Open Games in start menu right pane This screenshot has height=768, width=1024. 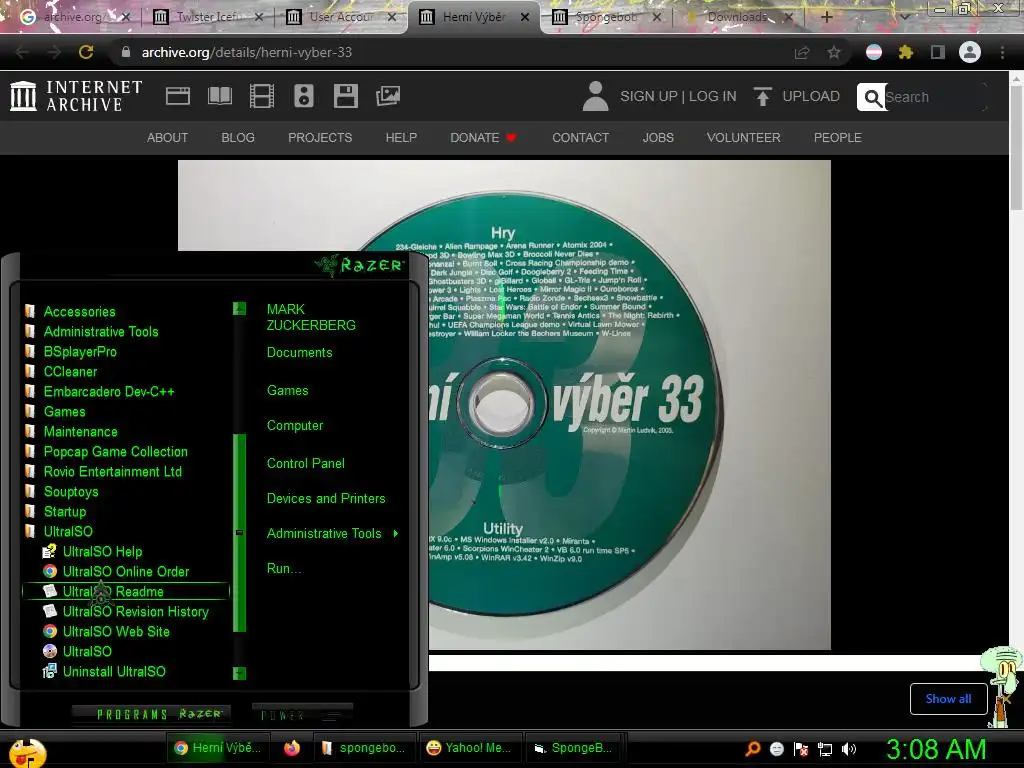click(287, 391)
